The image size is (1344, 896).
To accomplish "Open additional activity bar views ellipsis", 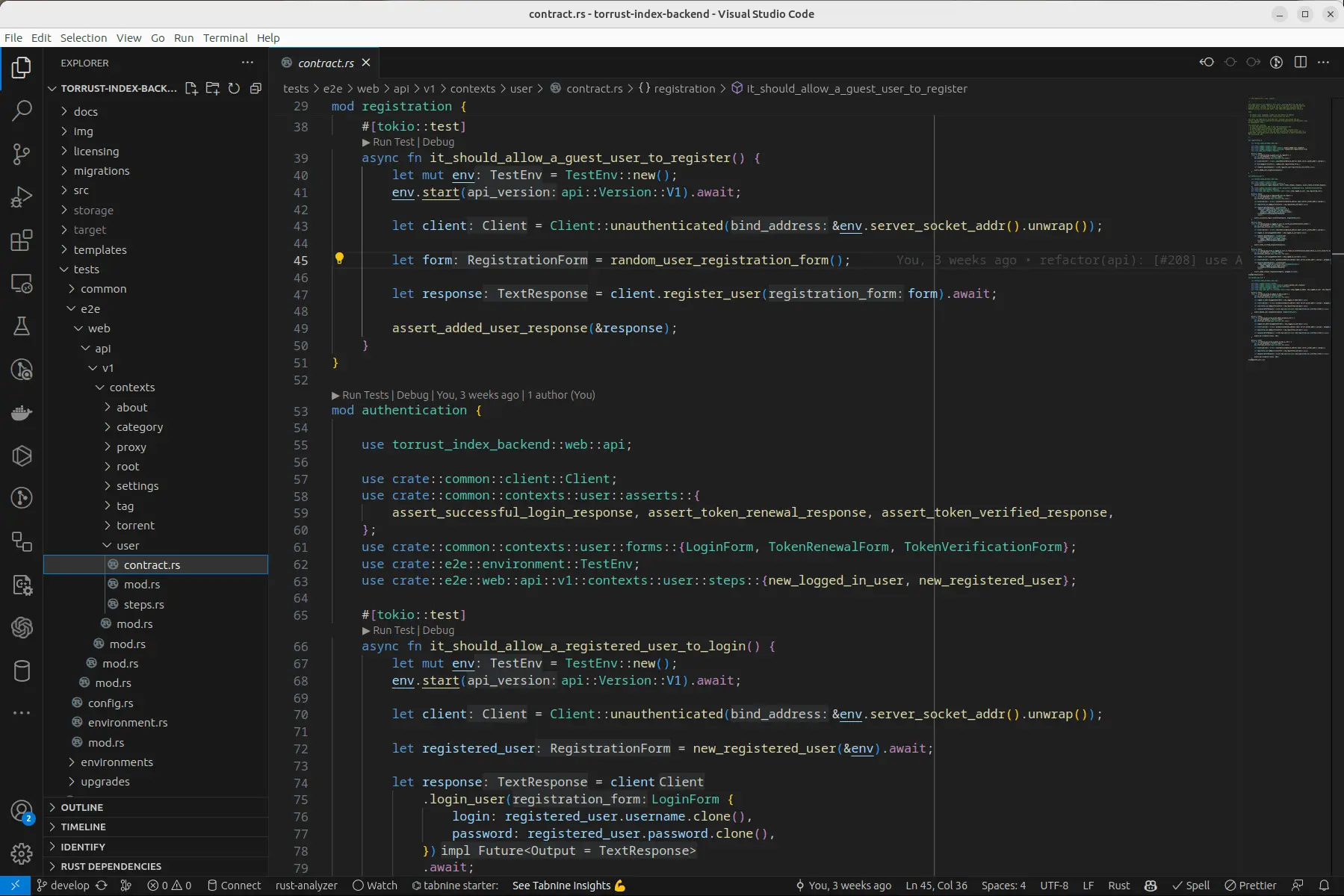I will (x=22, y=713).
